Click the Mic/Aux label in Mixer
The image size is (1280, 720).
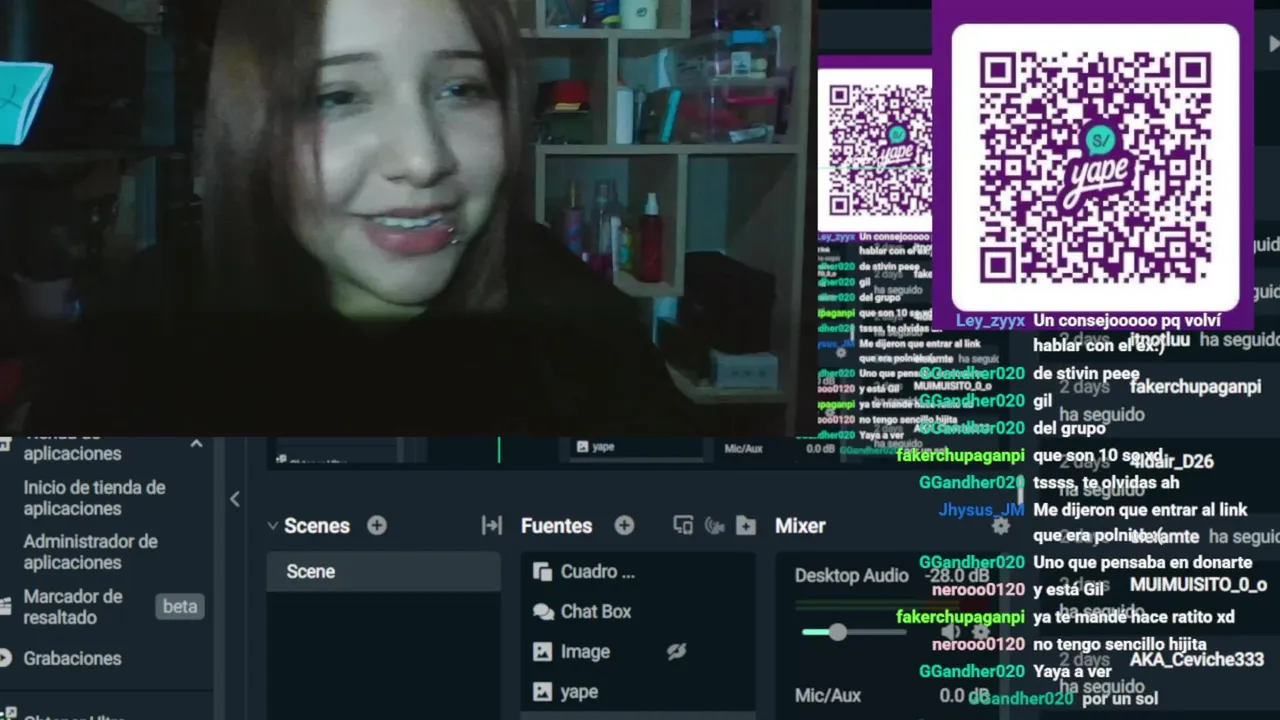click(x=828, y=695)
